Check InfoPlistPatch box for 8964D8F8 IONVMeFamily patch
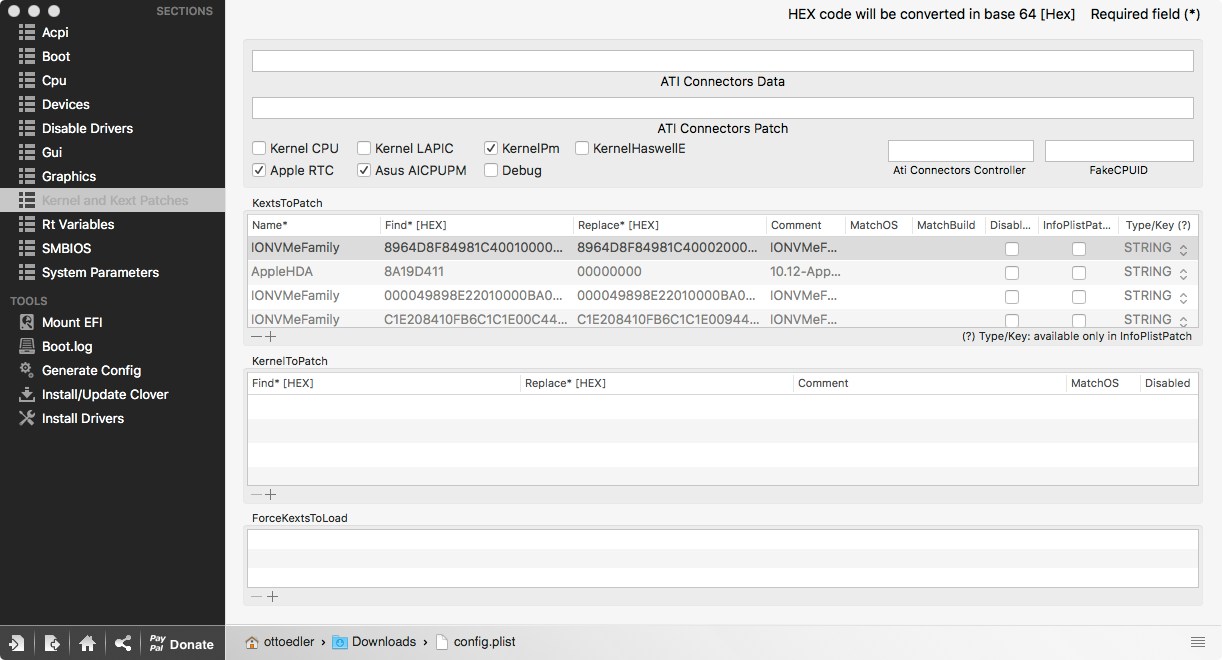The height and width of the screenshot is (660, 1222). pyautogui.click(x=1079, y=248)
